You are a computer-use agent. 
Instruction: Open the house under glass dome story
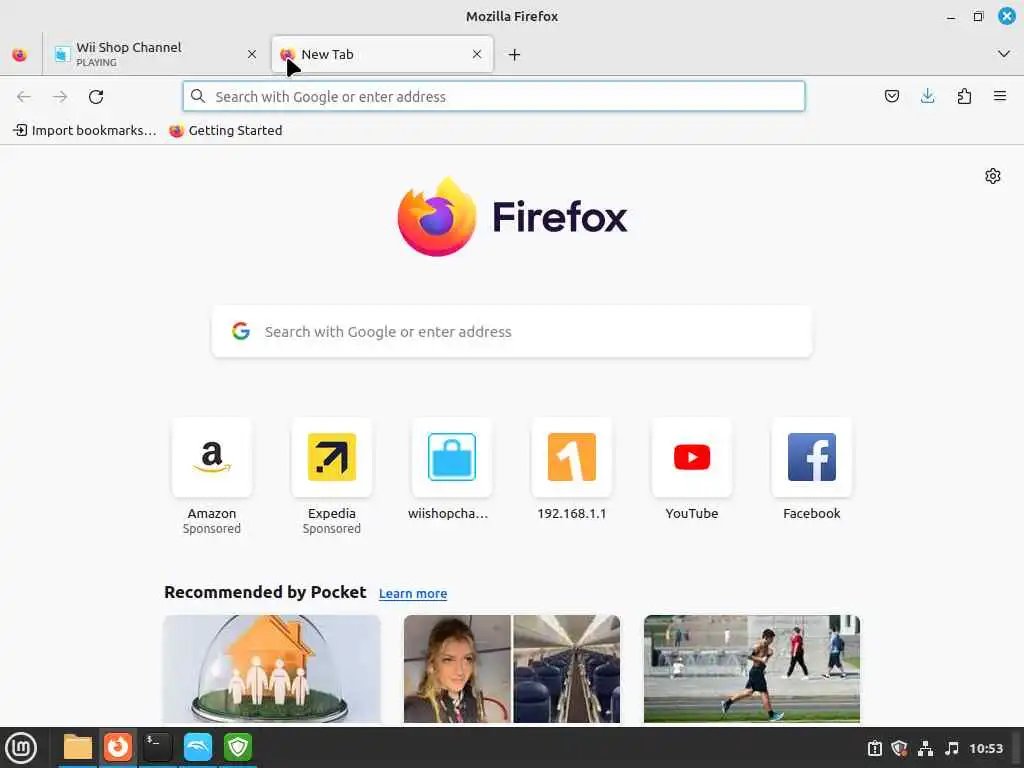point(272,669)
